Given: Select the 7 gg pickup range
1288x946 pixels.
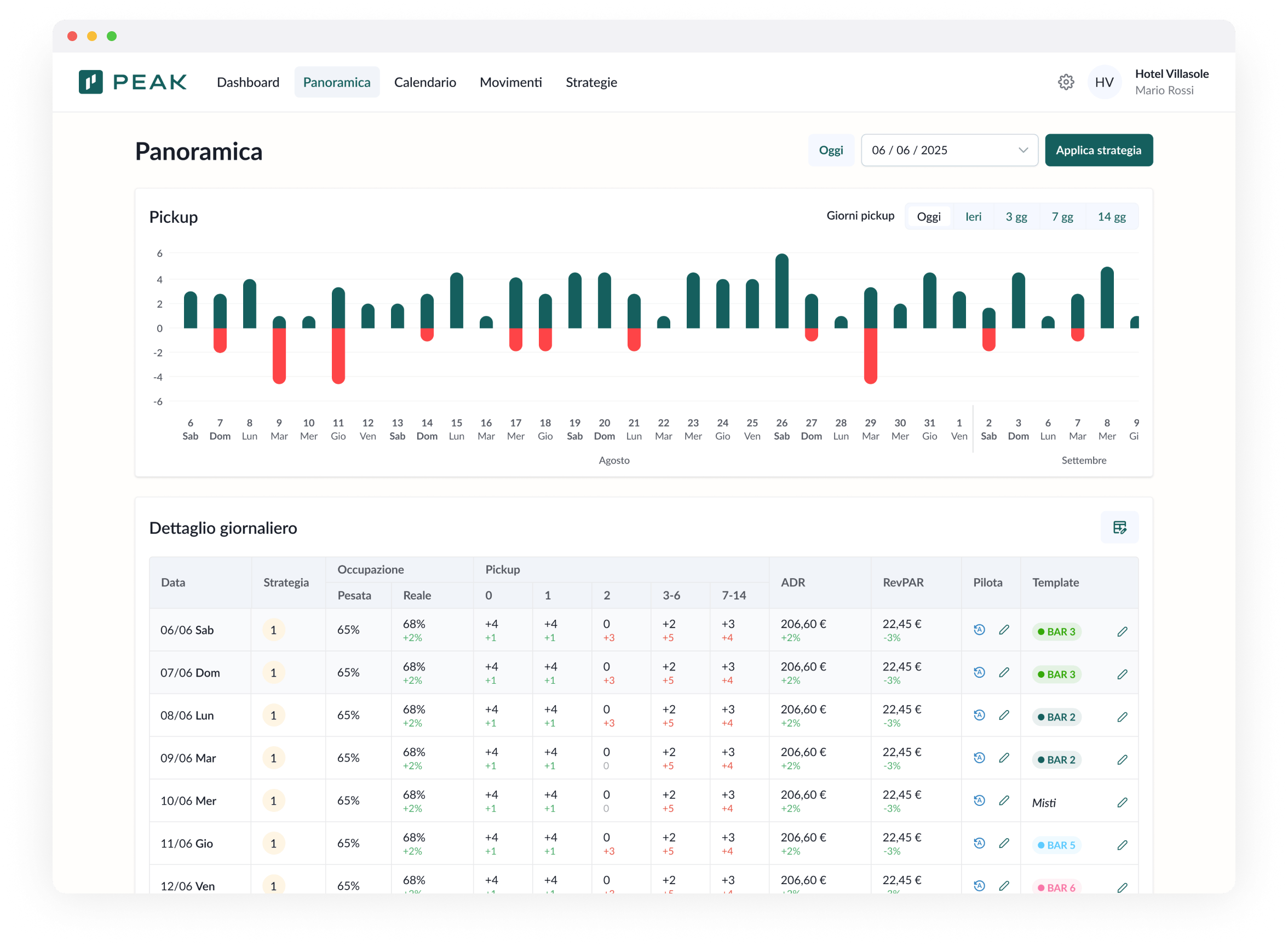Looking at the screenshot, I should tap(1062, 216).
